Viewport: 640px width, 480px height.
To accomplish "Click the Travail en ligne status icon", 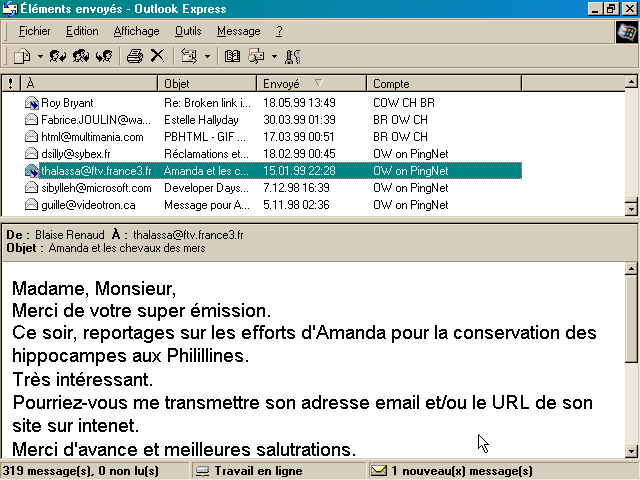I will 202,471.
